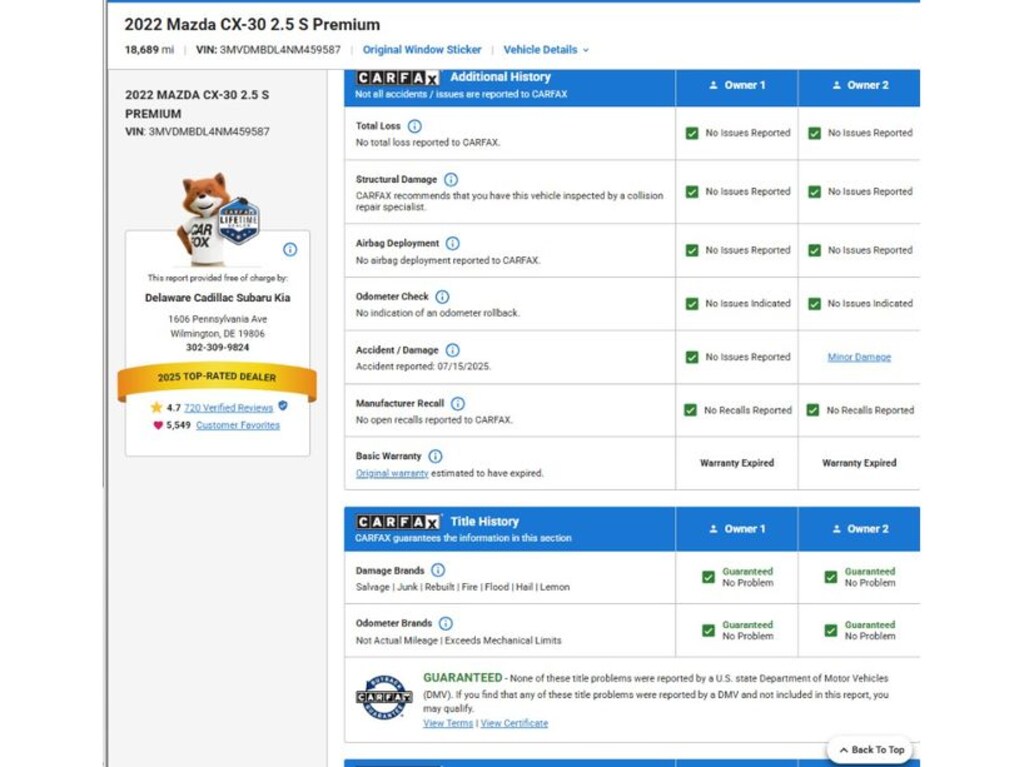Click the View Certificate link
The width and height of the screenshot is (1024, 767).
coord(514,723)
